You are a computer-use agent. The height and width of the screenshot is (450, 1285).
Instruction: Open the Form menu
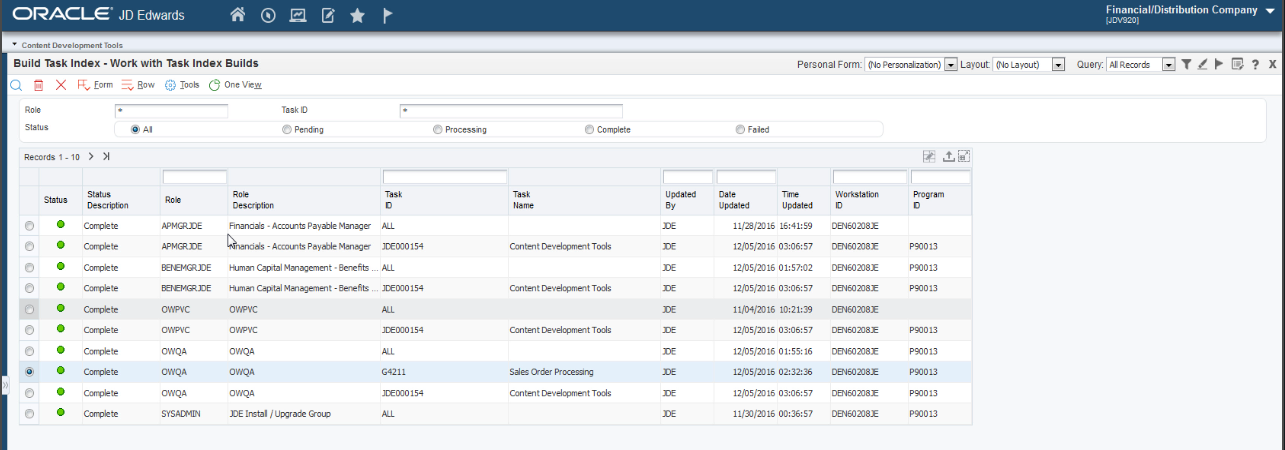pyautogui.click(x=96, y=85)
